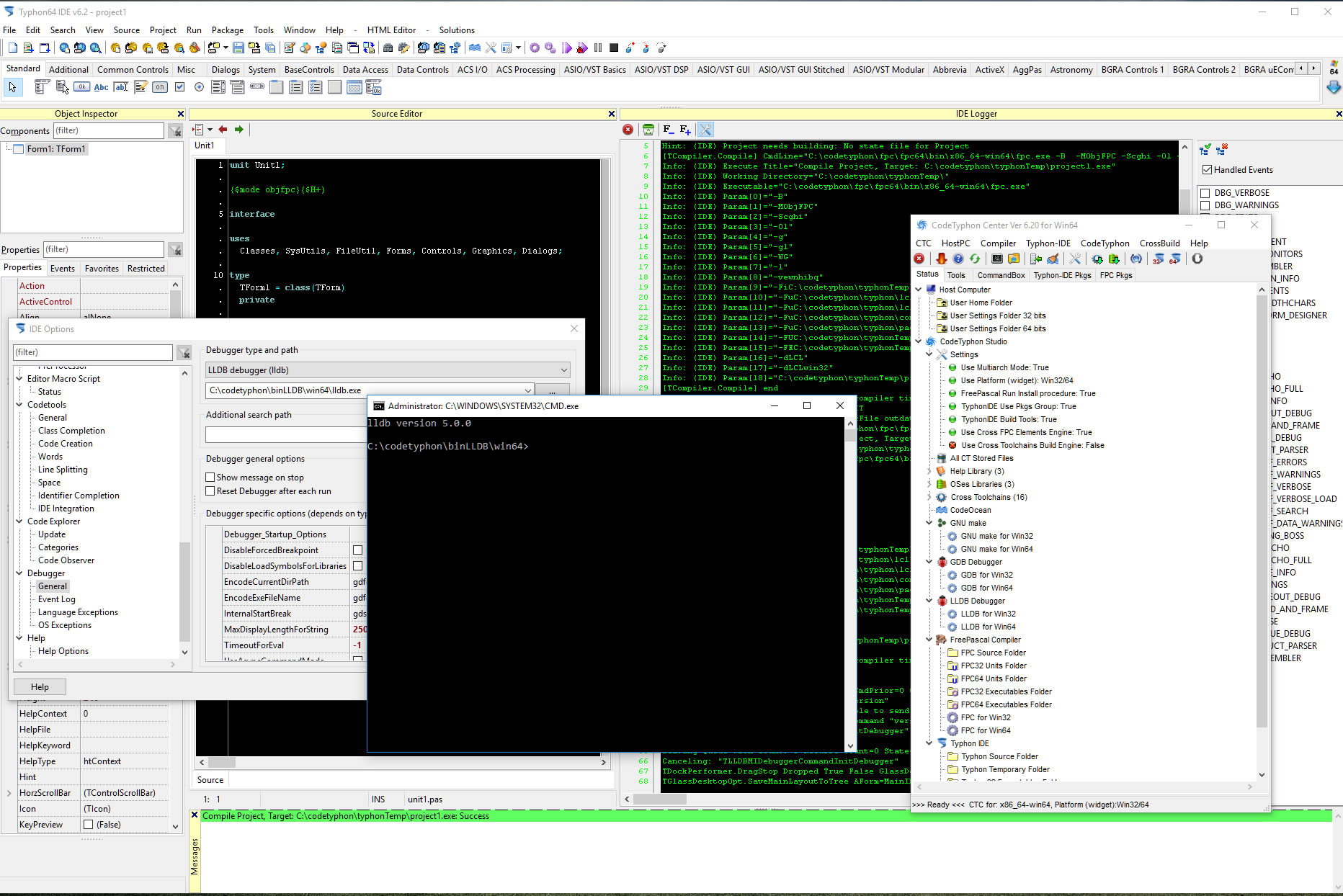The height and width of the screenshot is (896, 1343).
Task: Click the Save file floppy icon
Action: tap(238, 48)
